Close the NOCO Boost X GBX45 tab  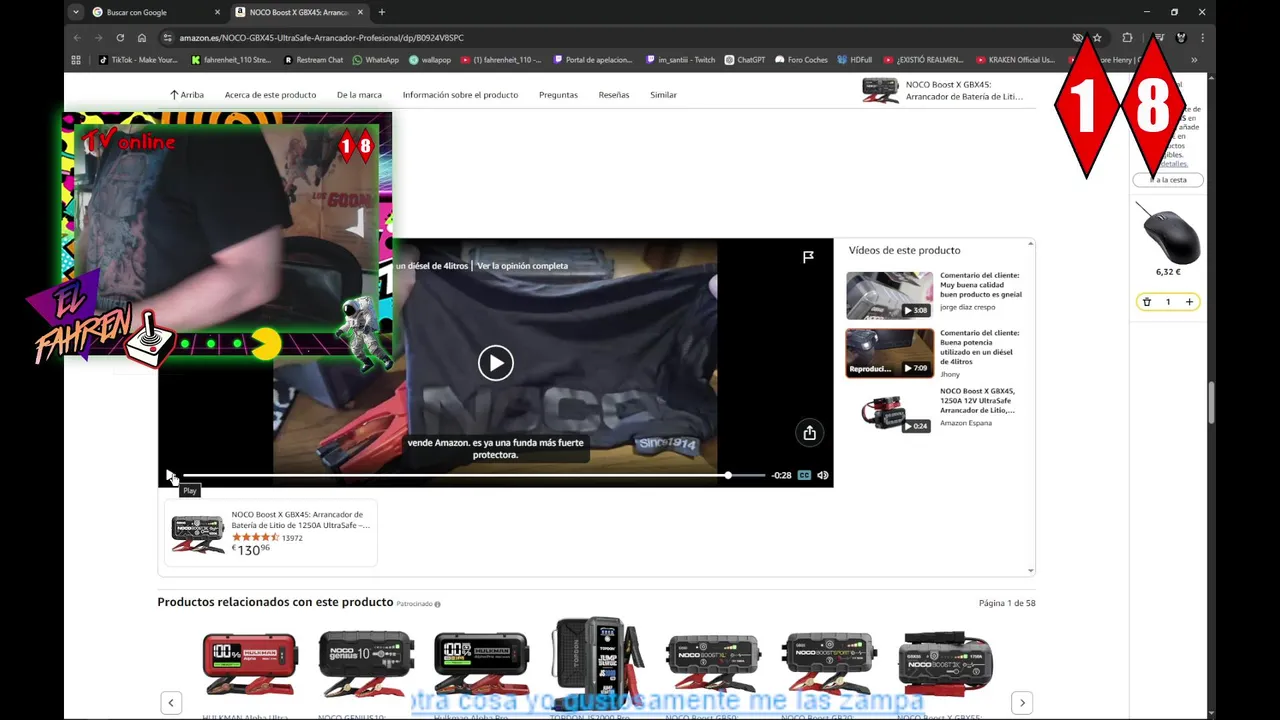pos(360,12)
